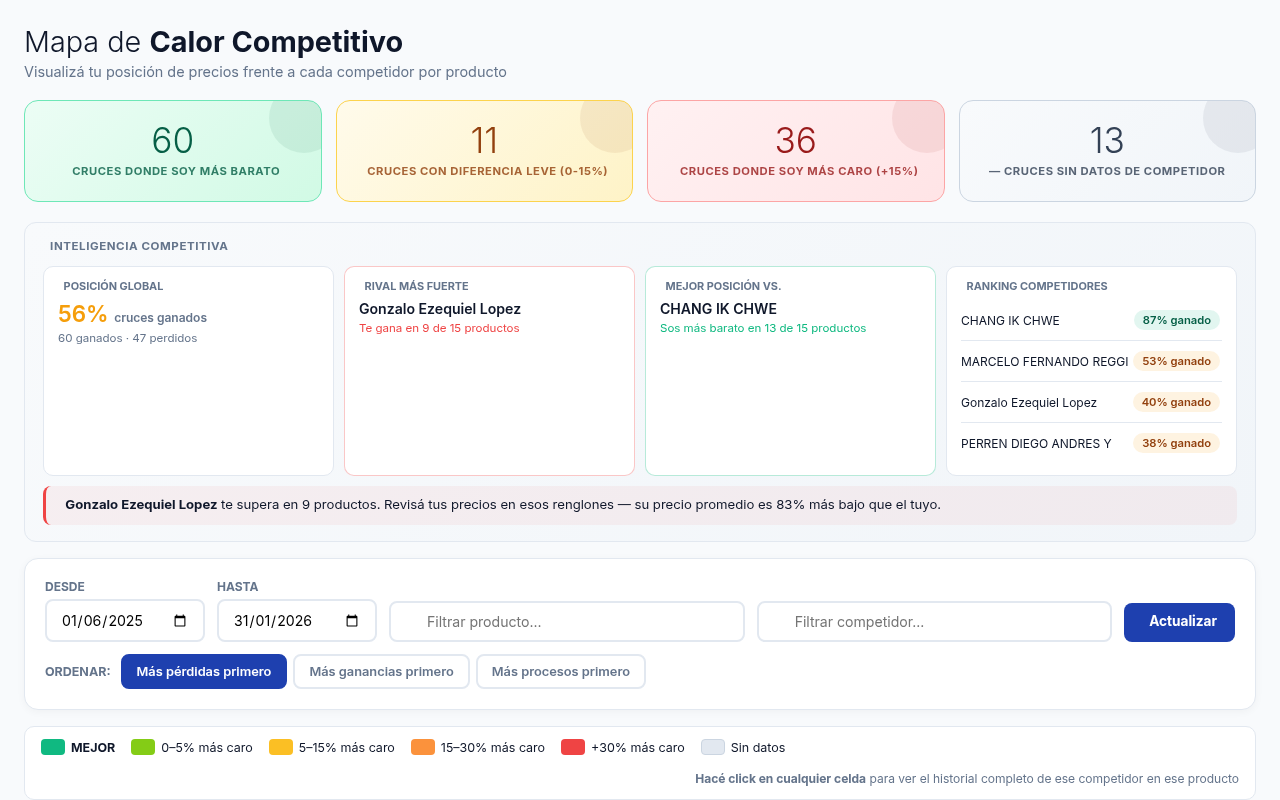Click the '38% ganado' badge for PERREN DIEGO
Viewport: 1280px width, 800px height.
coord(1176,443)
